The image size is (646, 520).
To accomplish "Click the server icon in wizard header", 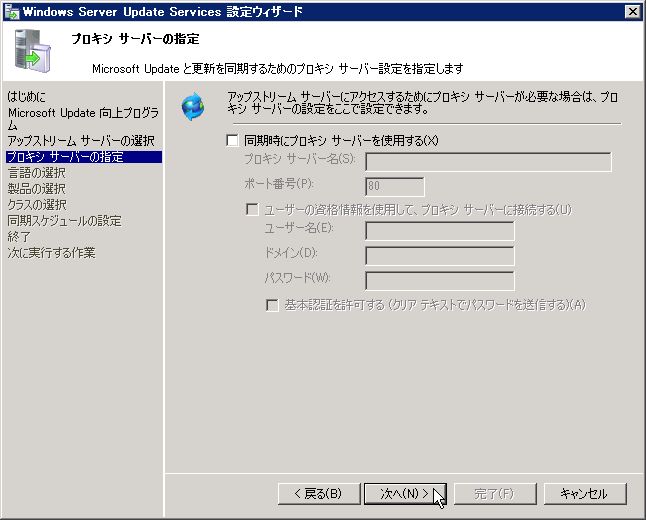I will tap(33, 51).
